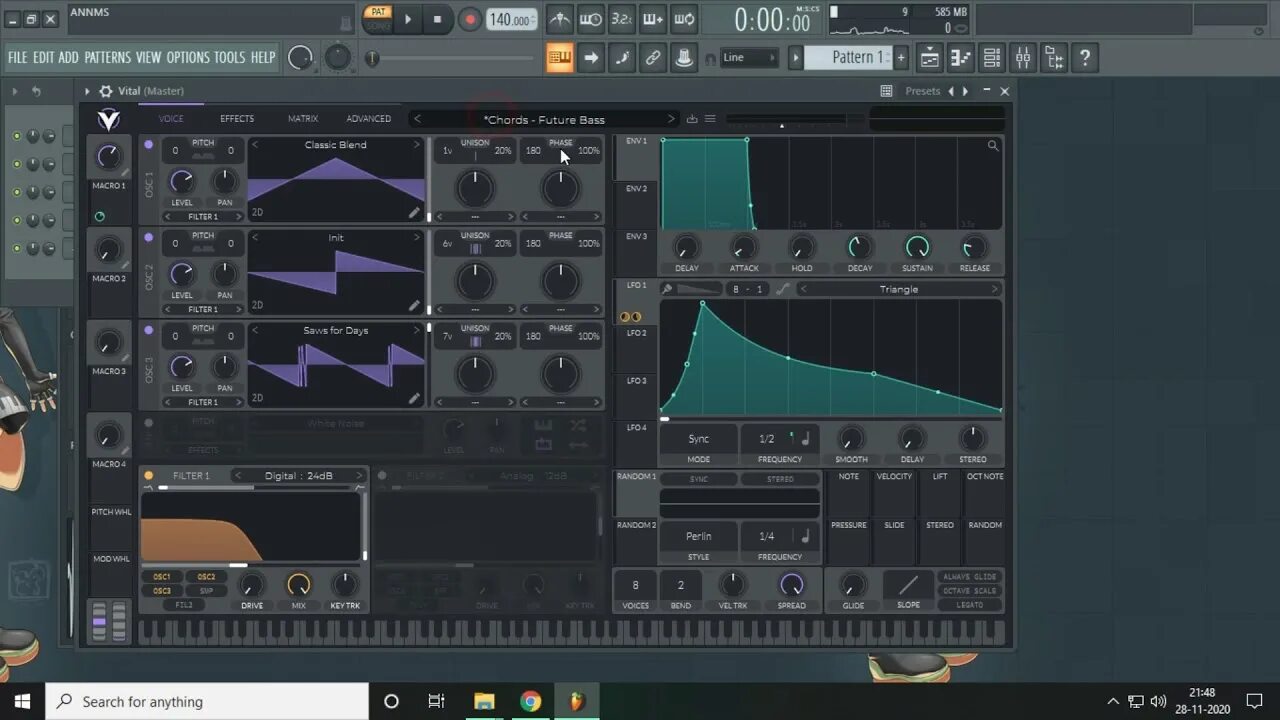Open the PATTERNS menu
1280x720 pixels.
(108, 58)
